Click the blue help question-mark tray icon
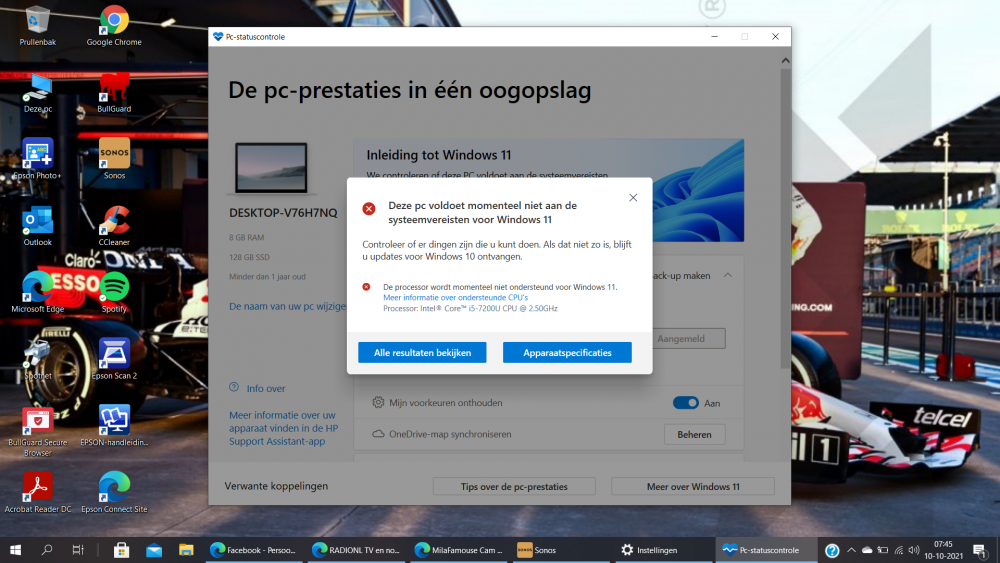Screen dimensions: 1000x563 click(x=832, y=550)
